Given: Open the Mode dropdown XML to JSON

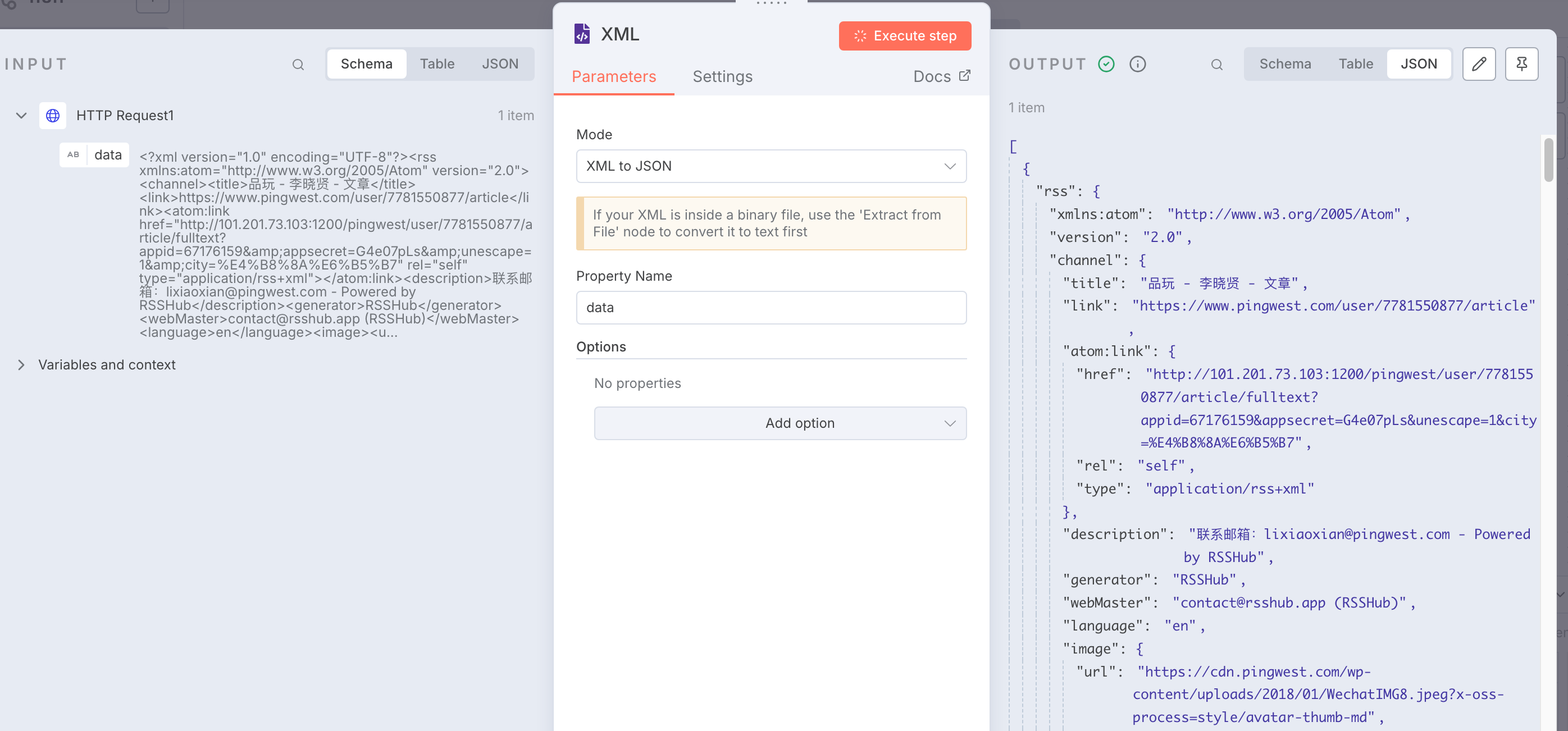Looking at the screenshot, I should [771, 166].
